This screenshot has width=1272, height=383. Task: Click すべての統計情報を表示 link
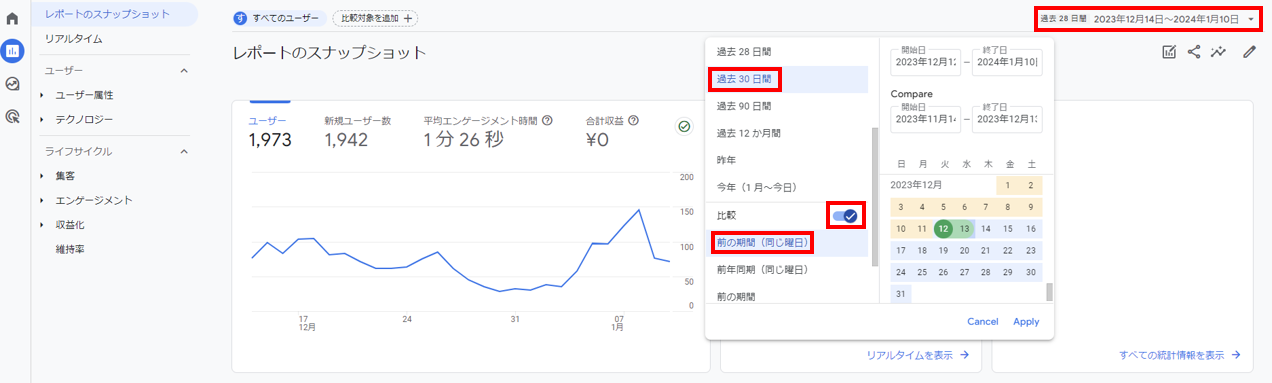coord(1181,354)
